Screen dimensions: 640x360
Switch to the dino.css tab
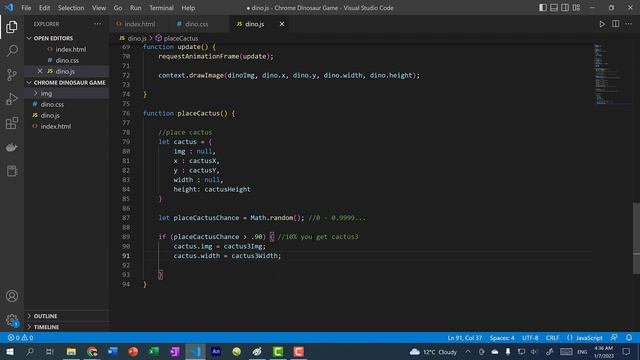tap(196, 24)
